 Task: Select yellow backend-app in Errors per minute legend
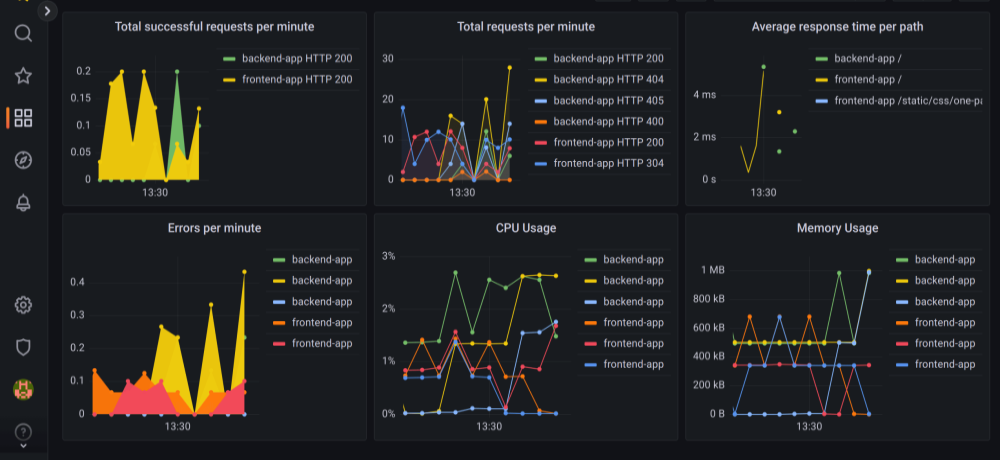(x=322, y=281)
